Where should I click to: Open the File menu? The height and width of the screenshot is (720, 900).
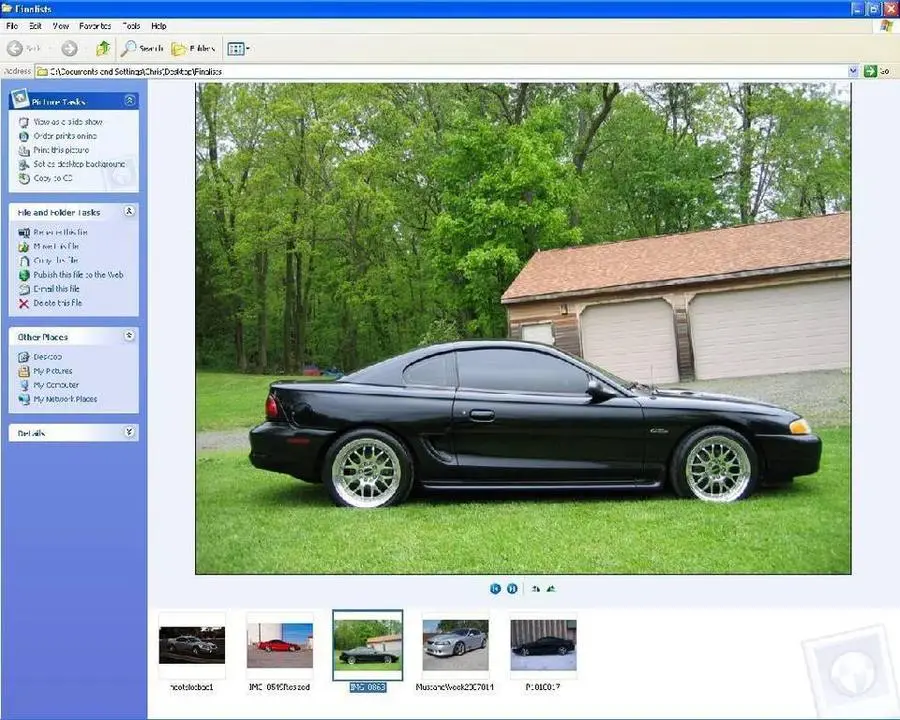pyautogui.click(x=12, y=26)
